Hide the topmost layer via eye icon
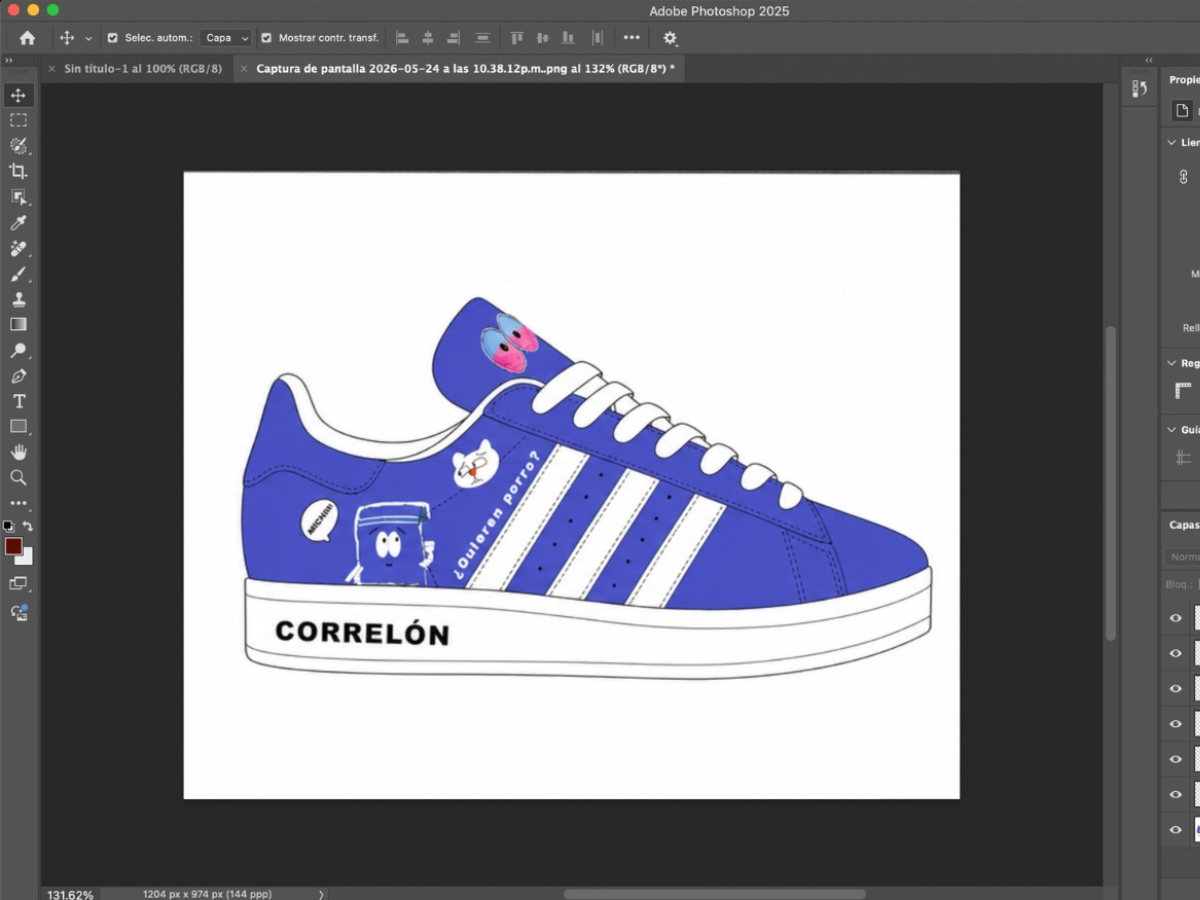1200x900 pixels. (x=1176, y=618)
